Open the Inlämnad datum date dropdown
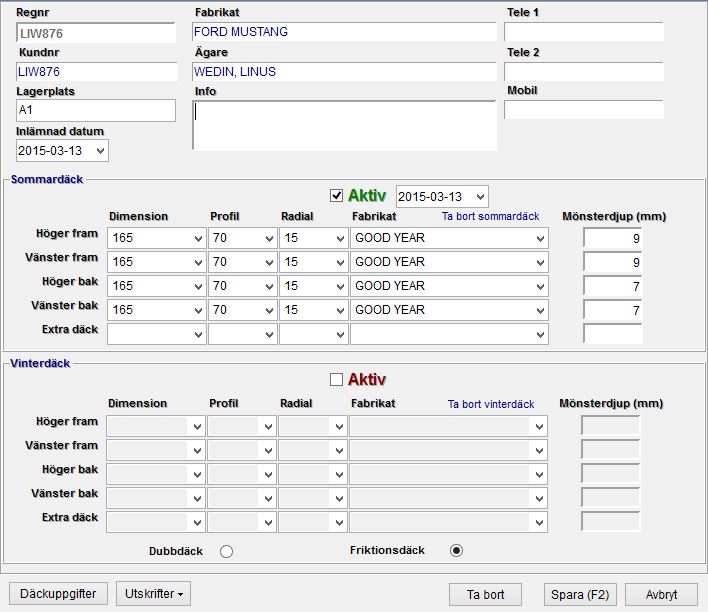Viewport: 708px width, 612px height. tap(101, 151)
